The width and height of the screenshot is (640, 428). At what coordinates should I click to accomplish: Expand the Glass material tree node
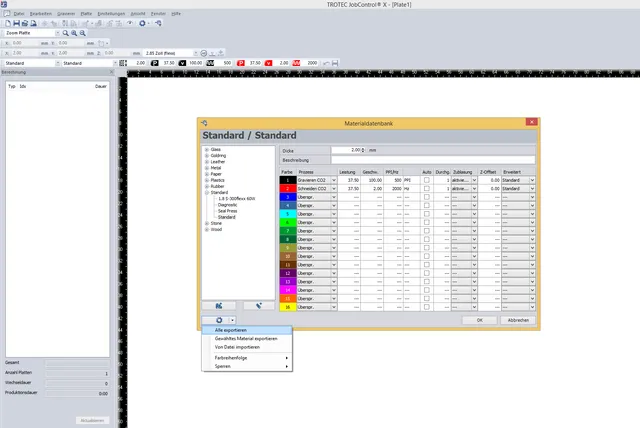[206, 149]
